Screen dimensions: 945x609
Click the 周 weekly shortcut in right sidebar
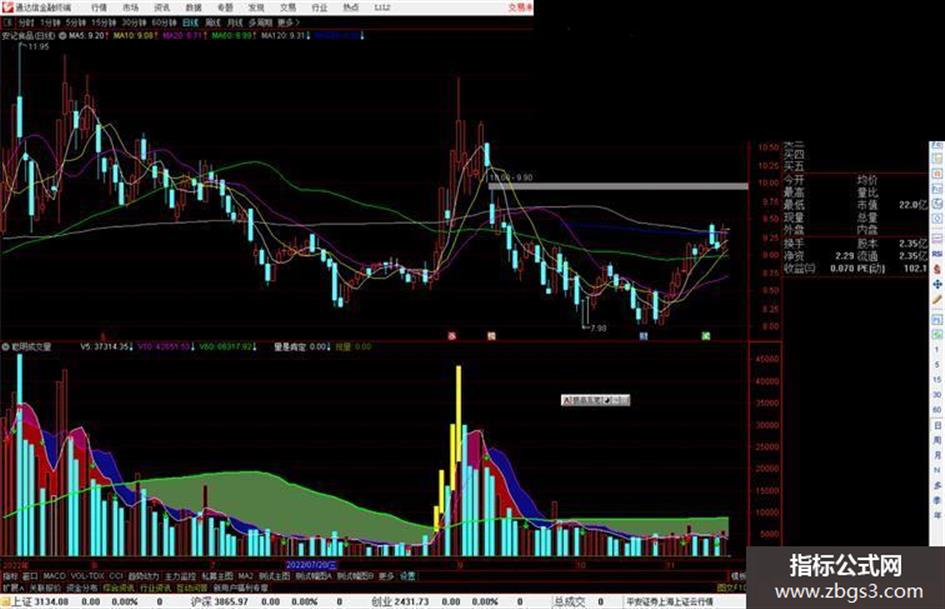(937, 441)
